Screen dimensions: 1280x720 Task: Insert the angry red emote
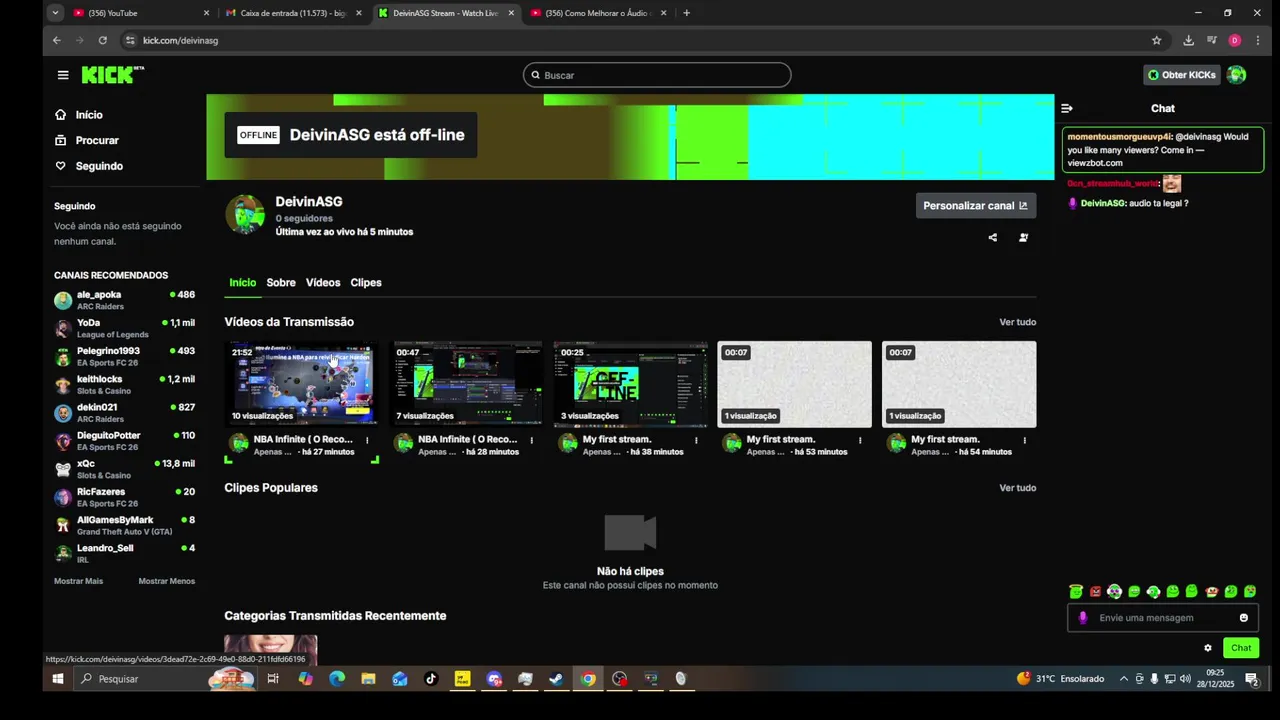tap(1095, 592)
